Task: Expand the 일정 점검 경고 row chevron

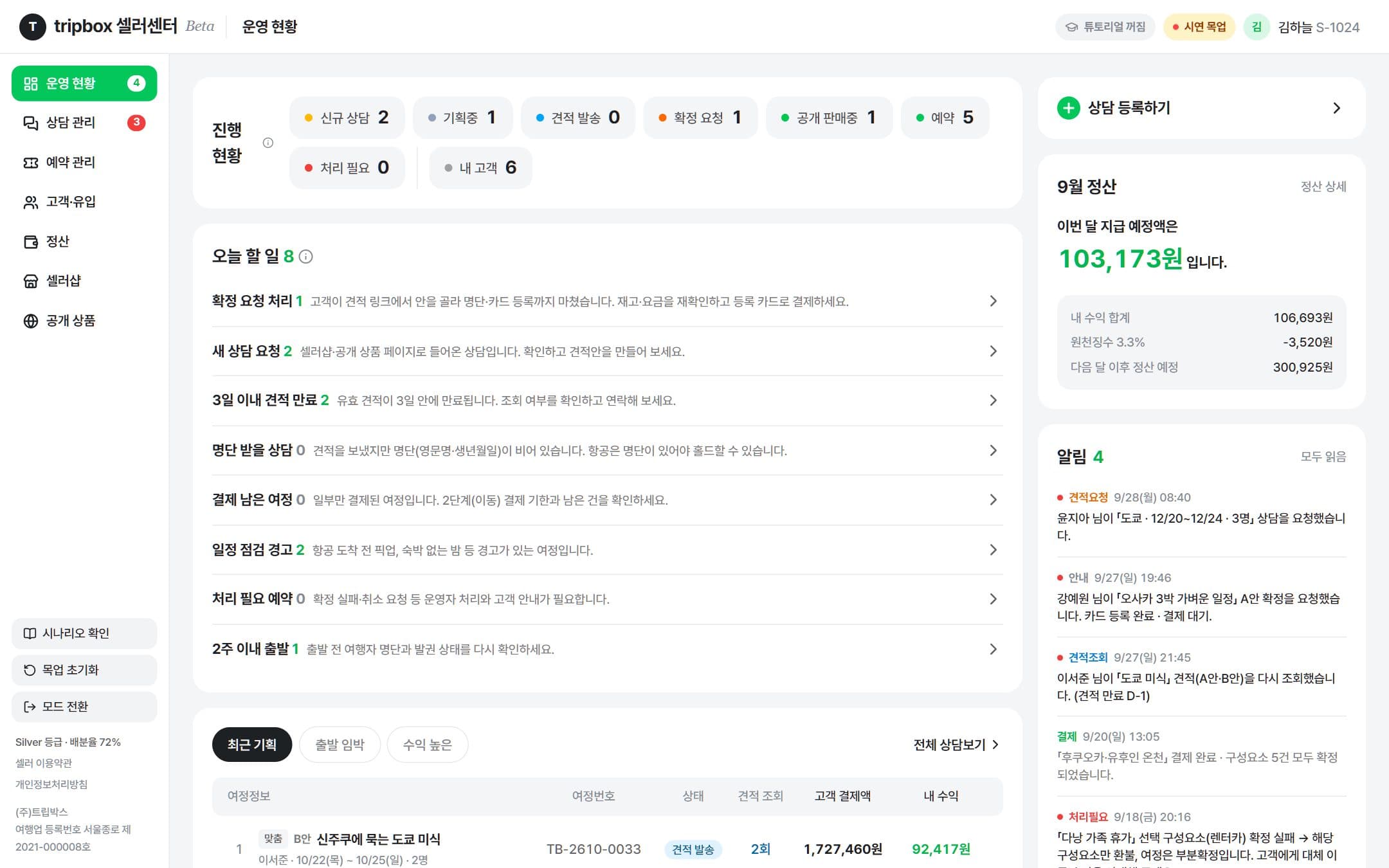Action: click(x=993, y=550)
